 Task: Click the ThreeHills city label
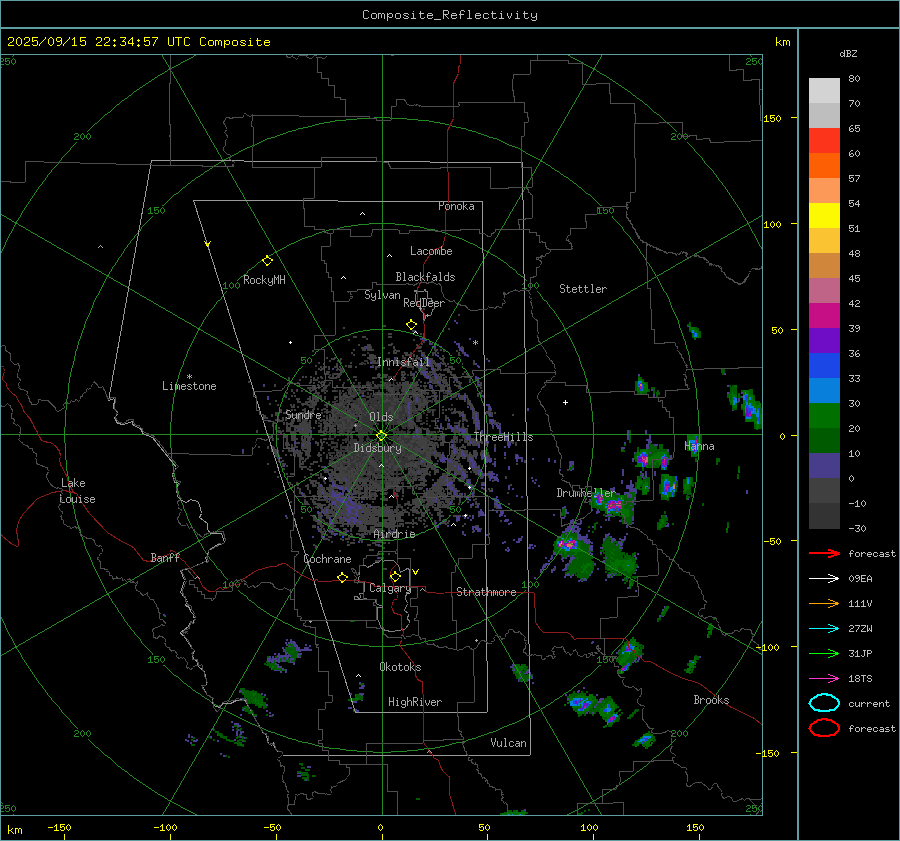(503, 437)
